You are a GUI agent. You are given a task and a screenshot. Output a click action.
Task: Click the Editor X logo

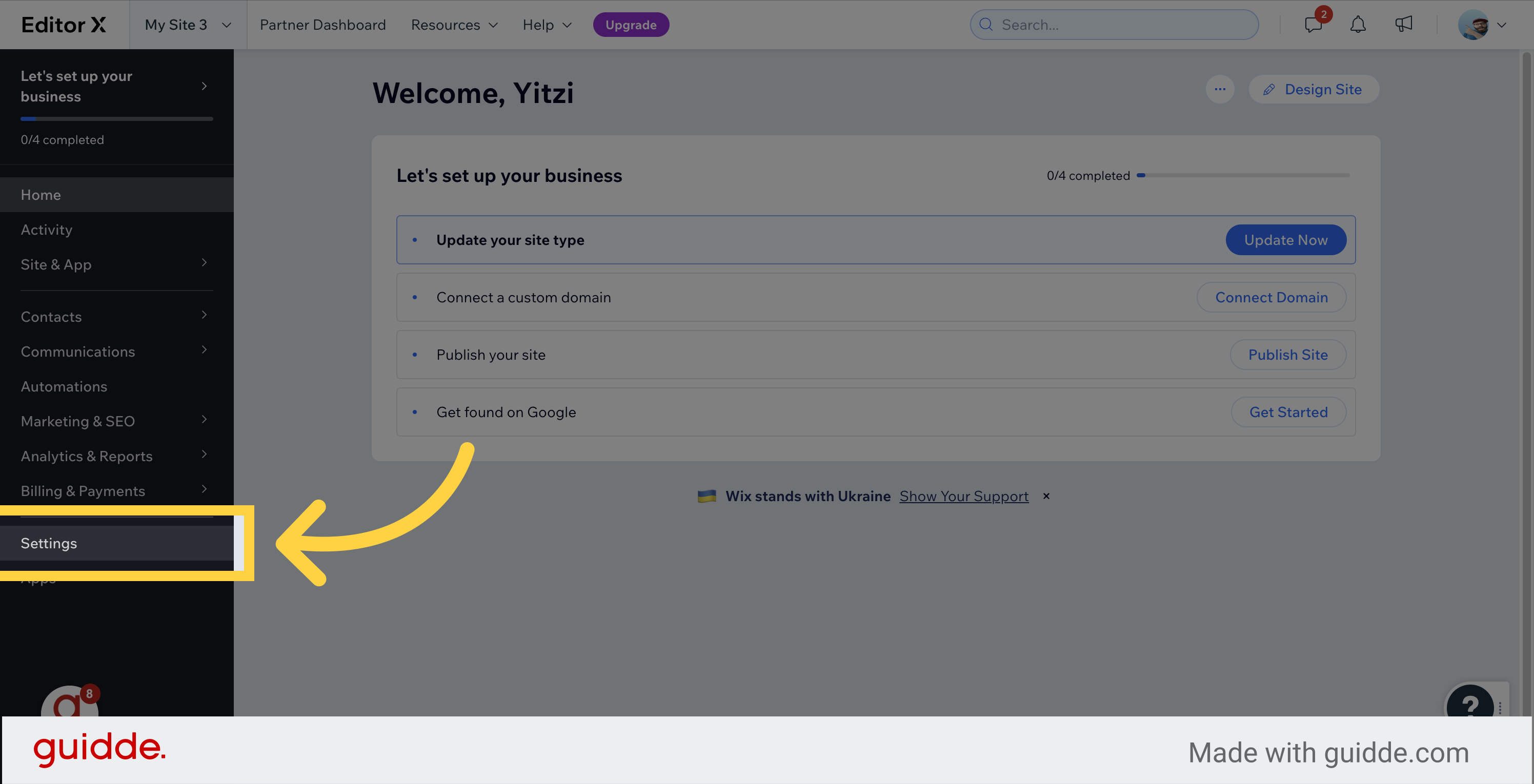point(64,25)
